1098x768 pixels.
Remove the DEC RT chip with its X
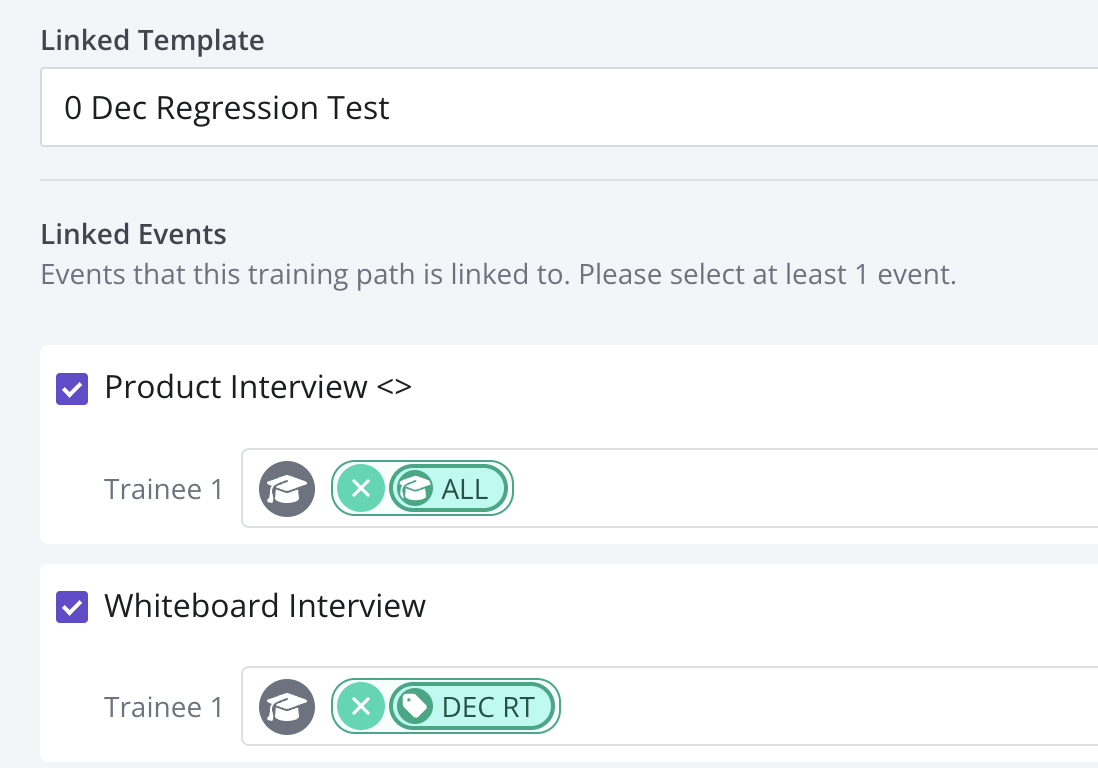(x=361, y=707)
